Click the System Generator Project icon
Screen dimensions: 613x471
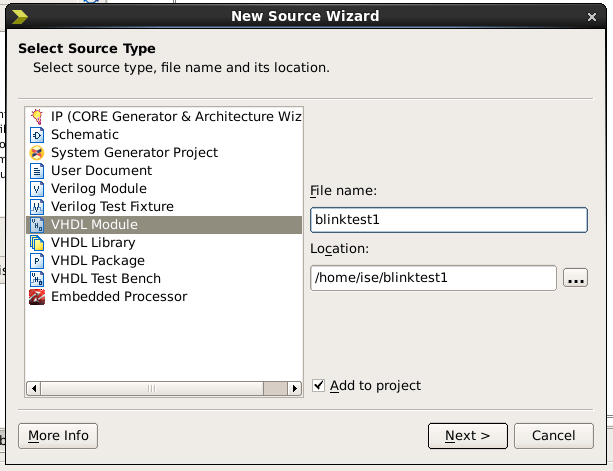[37, 153]
